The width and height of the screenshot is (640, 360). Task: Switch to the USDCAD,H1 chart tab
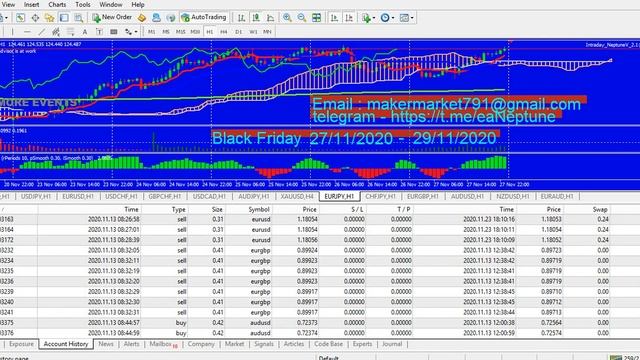tap(209, 196)
